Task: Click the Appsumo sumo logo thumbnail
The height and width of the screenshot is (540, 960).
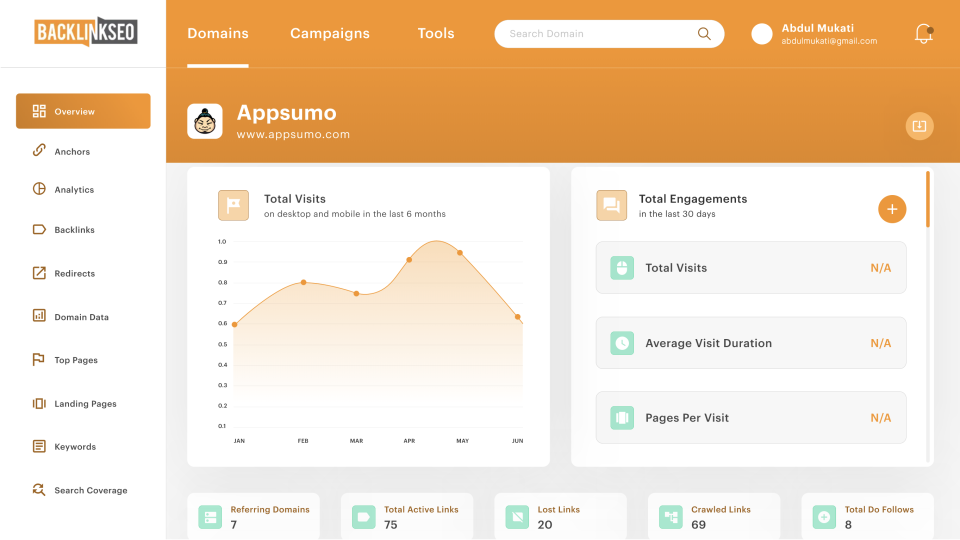Action: point(204,121)
